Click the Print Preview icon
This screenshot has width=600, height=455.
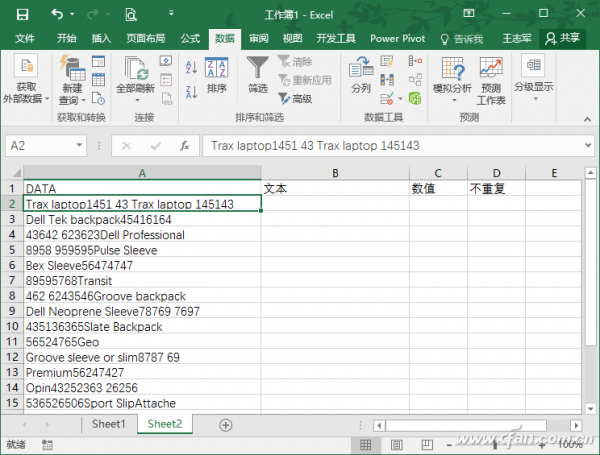pos(130,15)
